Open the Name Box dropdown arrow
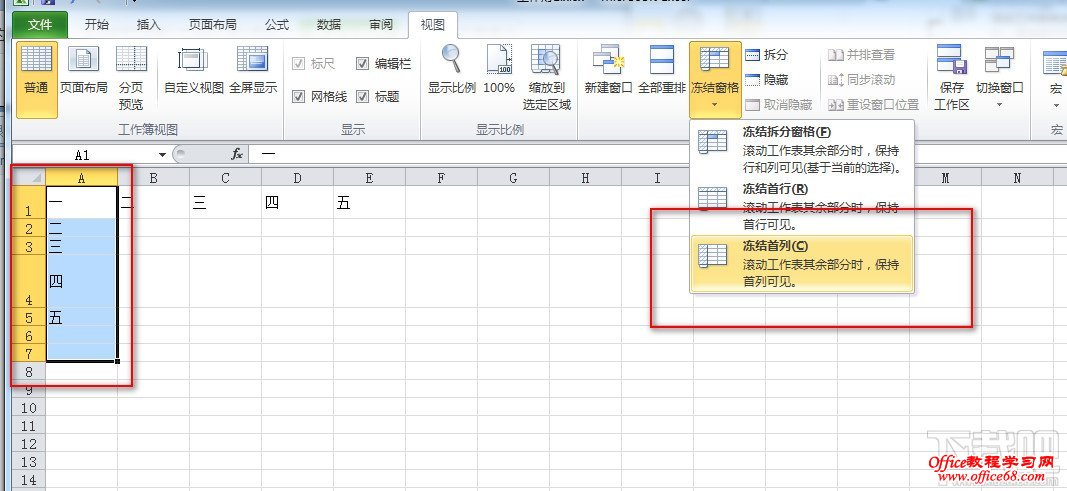The height and width of the screenshot is (491, 1067). tap(162, 155)
